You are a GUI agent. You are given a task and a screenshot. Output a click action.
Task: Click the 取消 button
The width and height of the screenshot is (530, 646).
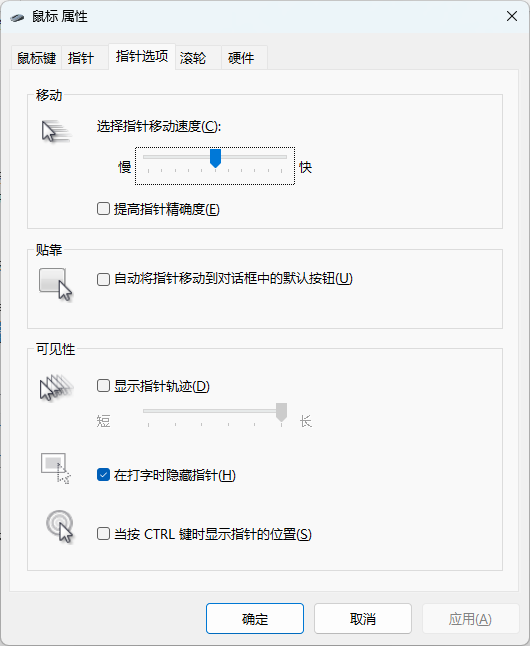(363, 618)
